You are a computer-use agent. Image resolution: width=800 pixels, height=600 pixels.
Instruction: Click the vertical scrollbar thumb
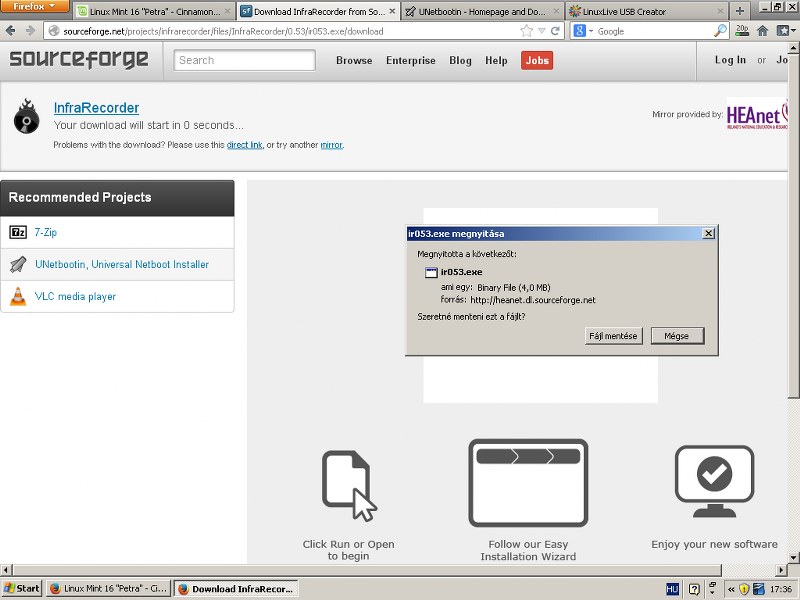[x=793, y=226]
